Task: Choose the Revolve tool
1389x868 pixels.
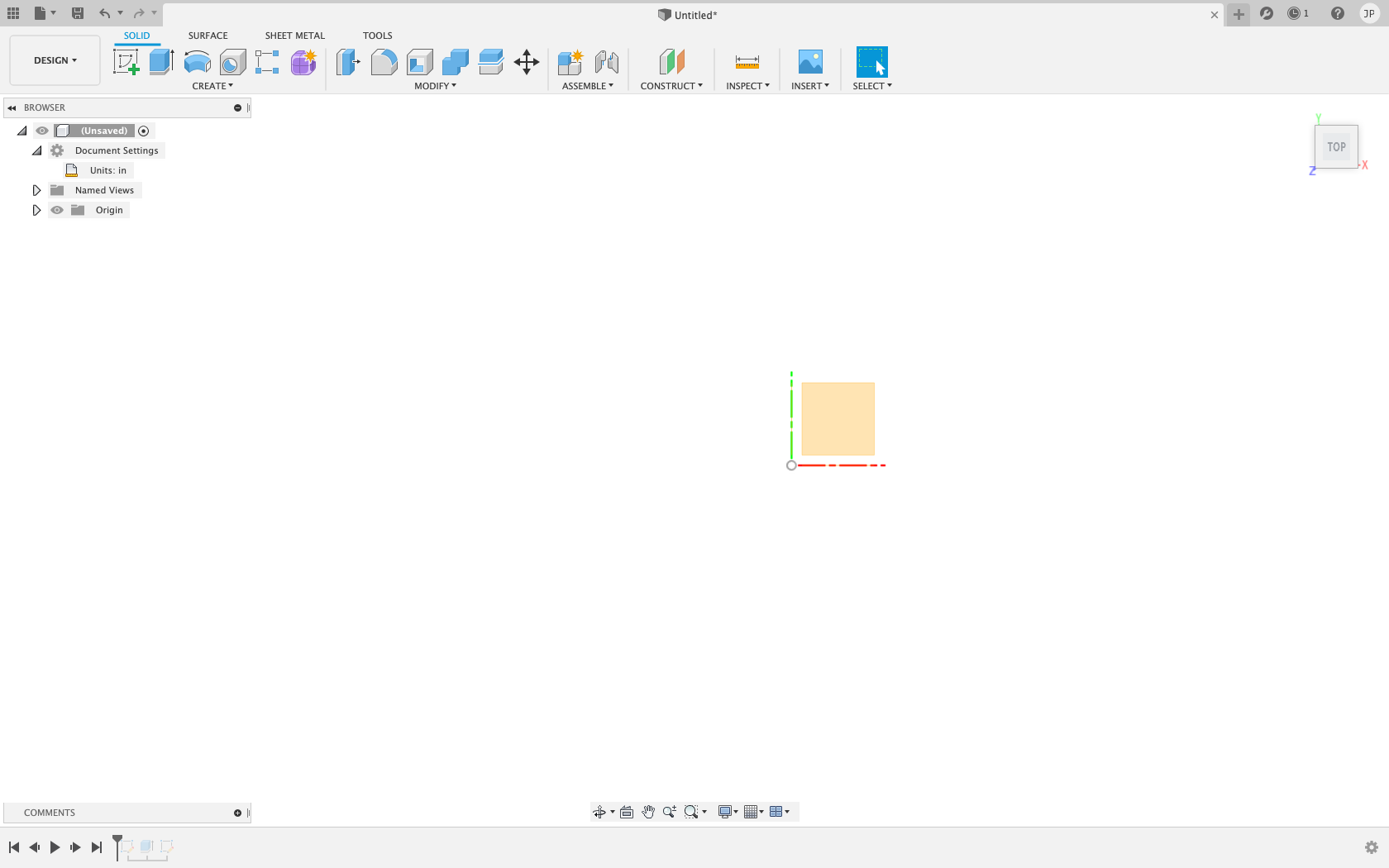Action: 197,62
